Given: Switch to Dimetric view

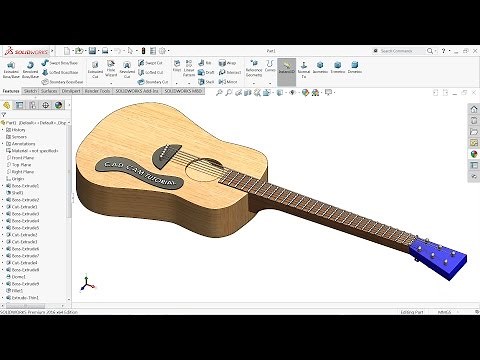Looking at the screenshot, I should (x=354, y=67).
